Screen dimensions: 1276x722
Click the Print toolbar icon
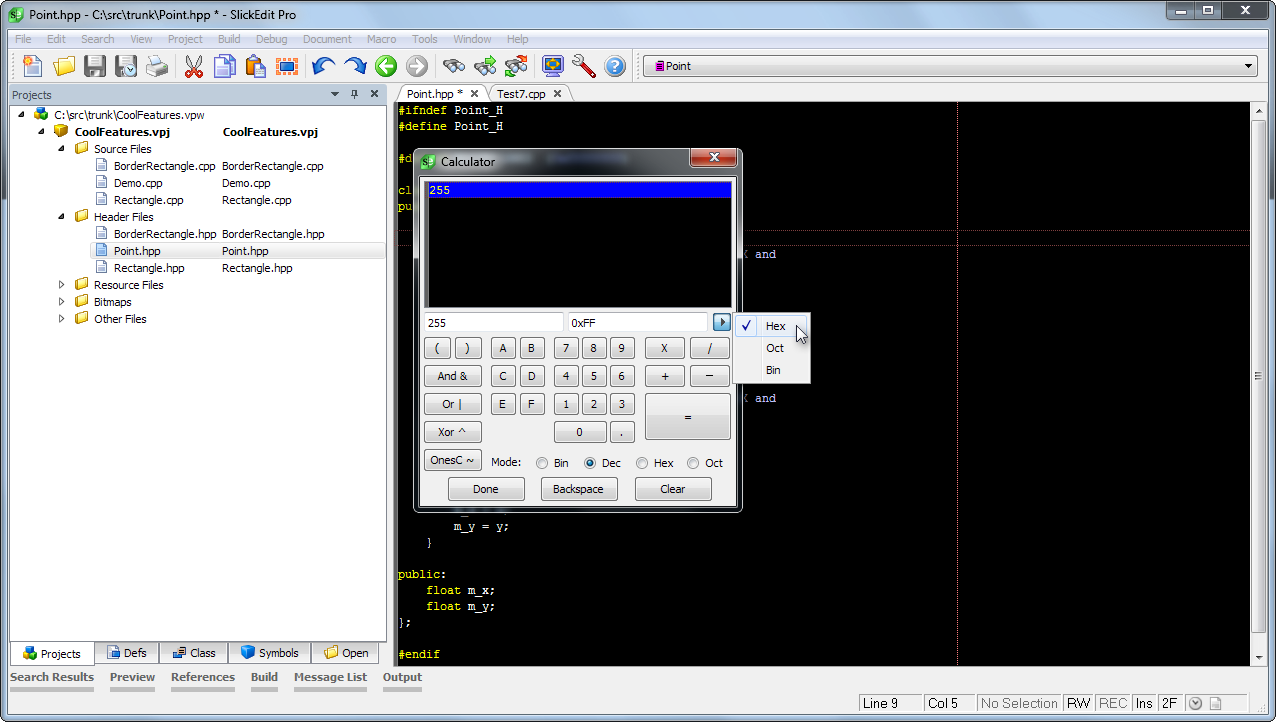[156, 66]
